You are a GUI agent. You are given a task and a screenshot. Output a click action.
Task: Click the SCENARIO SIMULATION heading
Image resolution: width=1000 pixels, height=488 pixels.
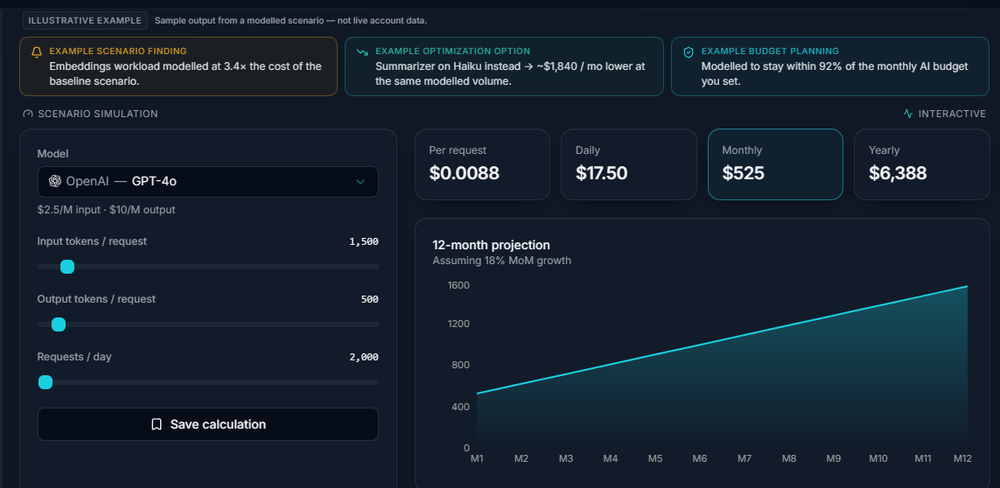click(x=98, y=114)
